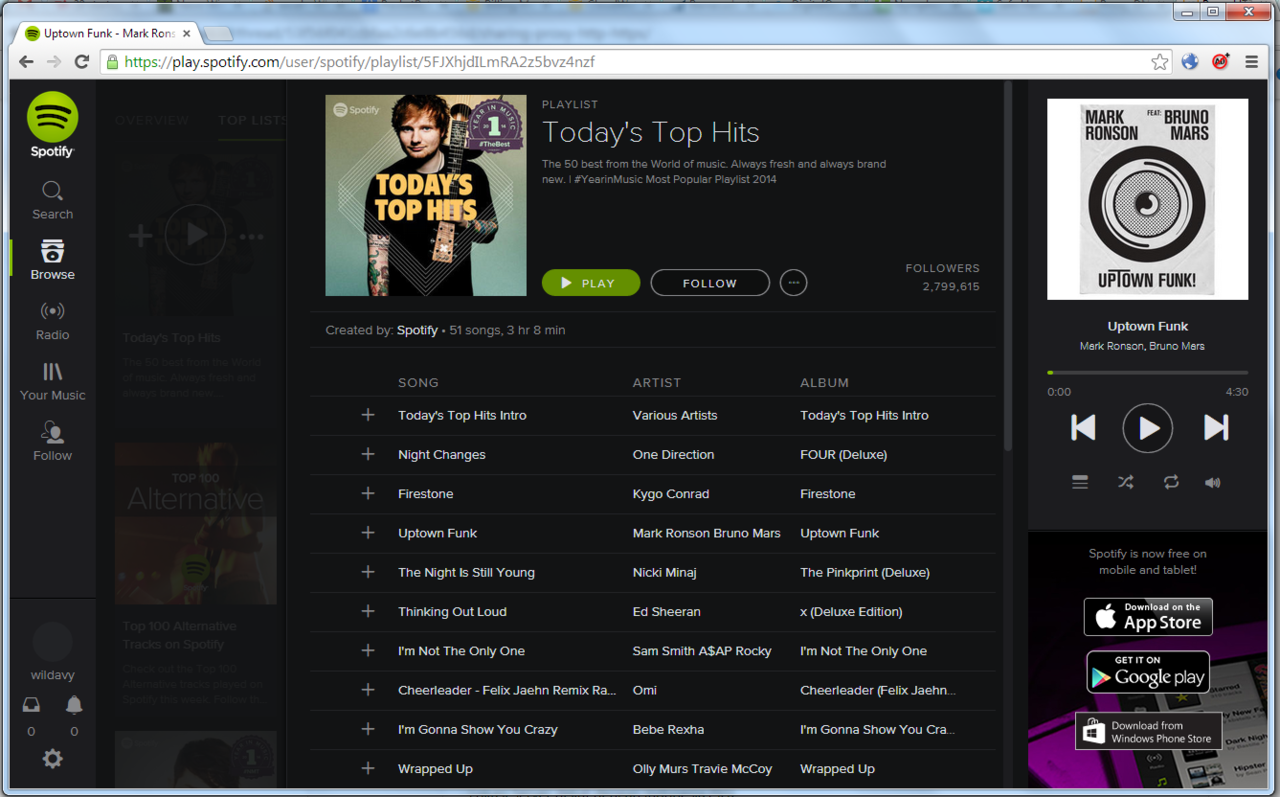1280x797 pixels.
Task: Play Uptown Funk in the player
Action: [x=1147, y=428]
